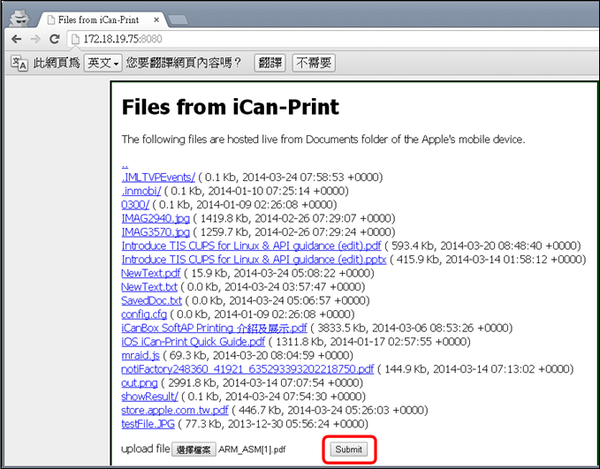Viewport: 600px width, 469px height.
Task: Reload the page with the refresh icon
Action: 54,39
